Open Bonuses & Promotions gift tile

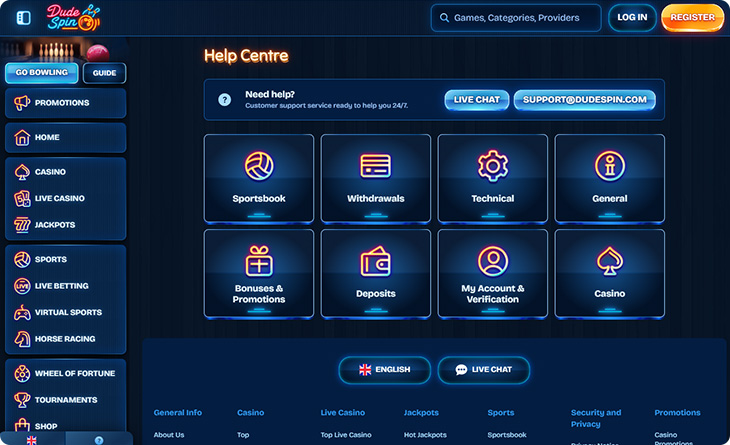pos(259,273)
